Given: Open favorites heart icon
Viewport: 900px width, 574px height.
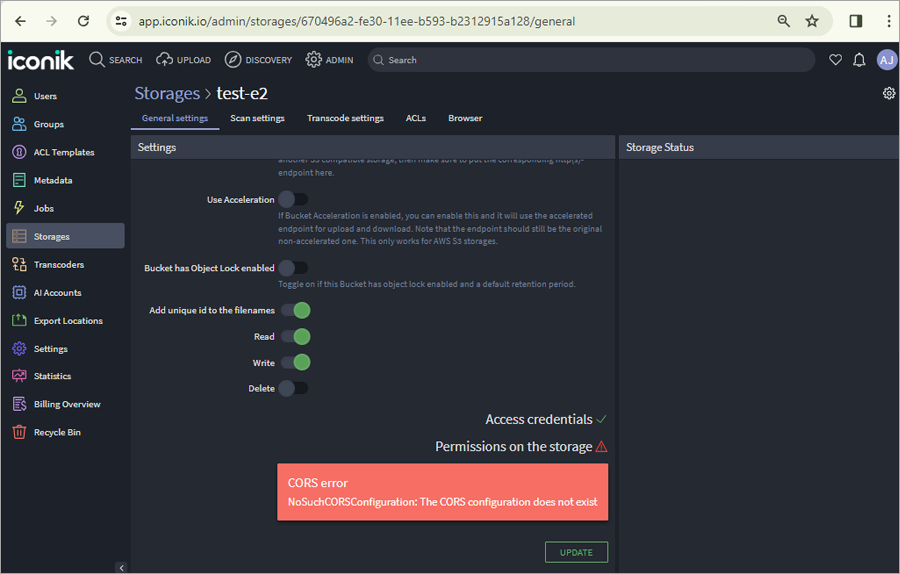Looking at the screenshot, I should point(835,60).
